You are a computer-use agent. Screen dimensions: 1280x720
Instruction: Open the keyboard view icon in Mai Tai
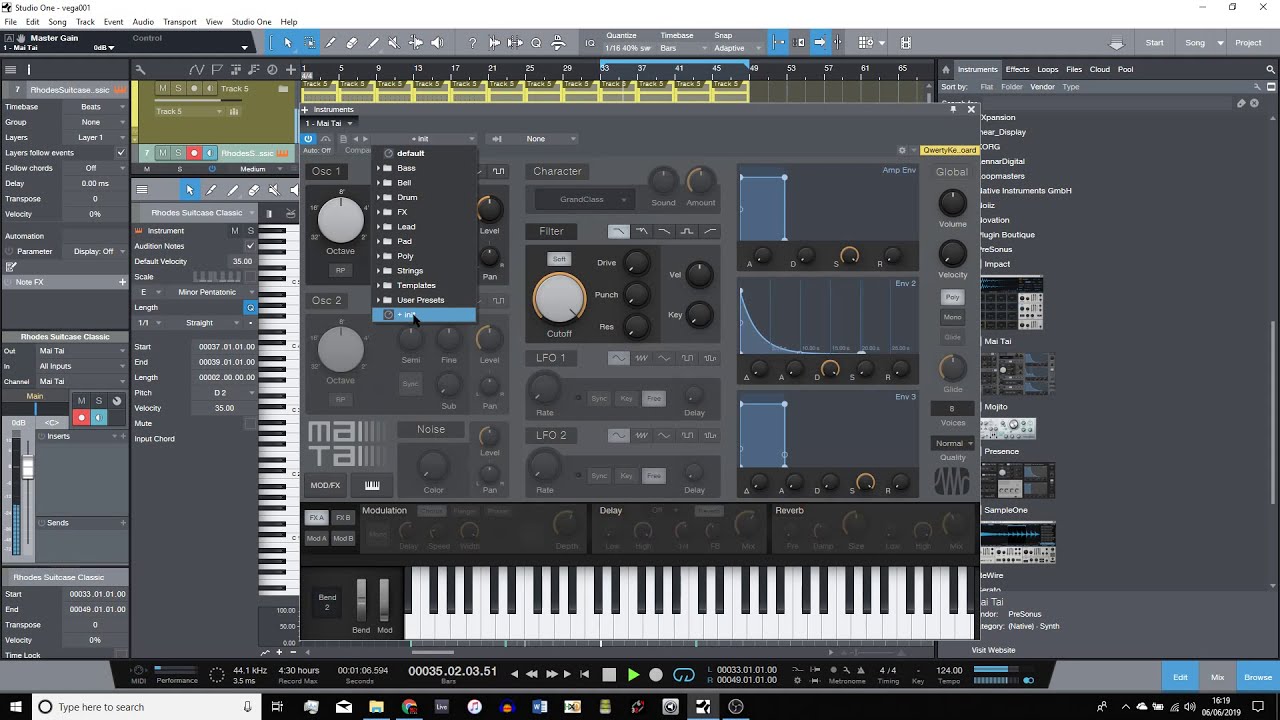click(x=372, y=485)
